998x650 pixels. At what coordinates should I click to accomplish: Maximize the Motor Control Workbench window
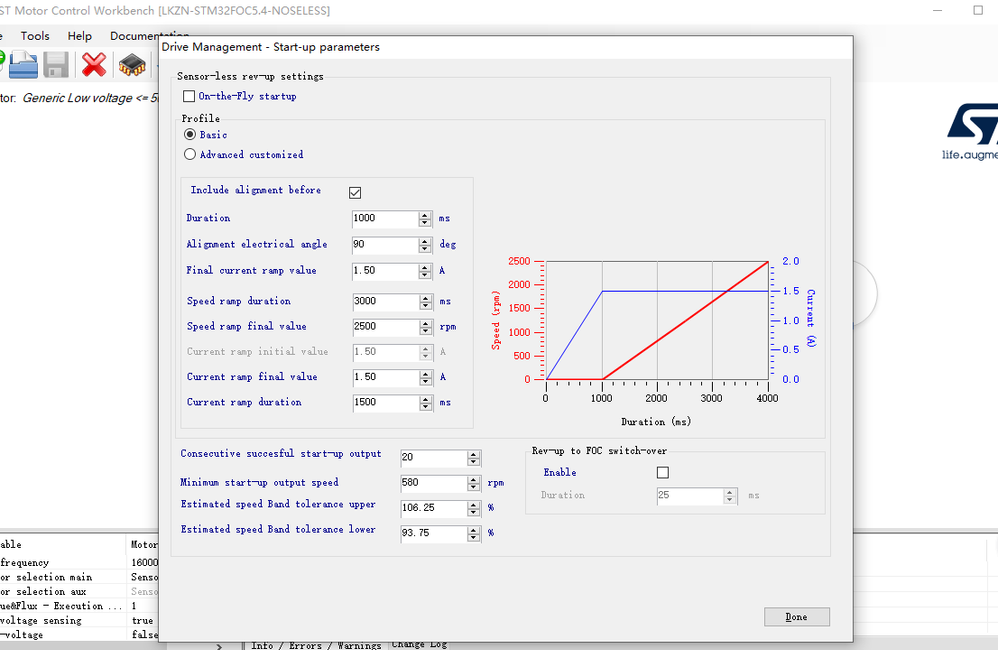pos(978,10)
